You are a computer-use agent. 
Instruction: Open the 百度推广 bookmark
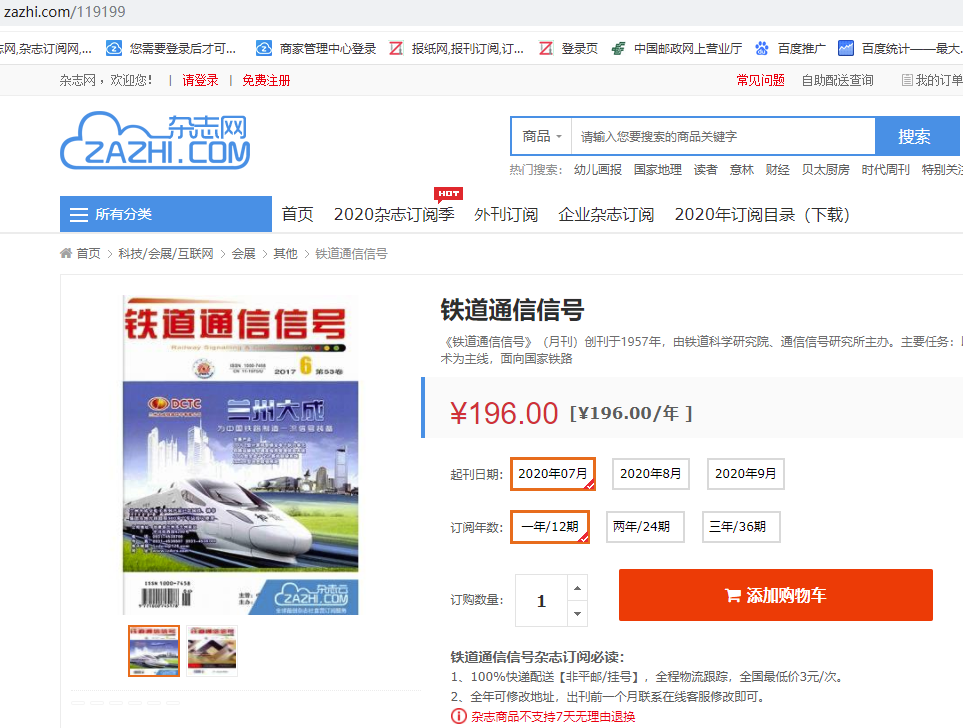[x=790, y=49]
